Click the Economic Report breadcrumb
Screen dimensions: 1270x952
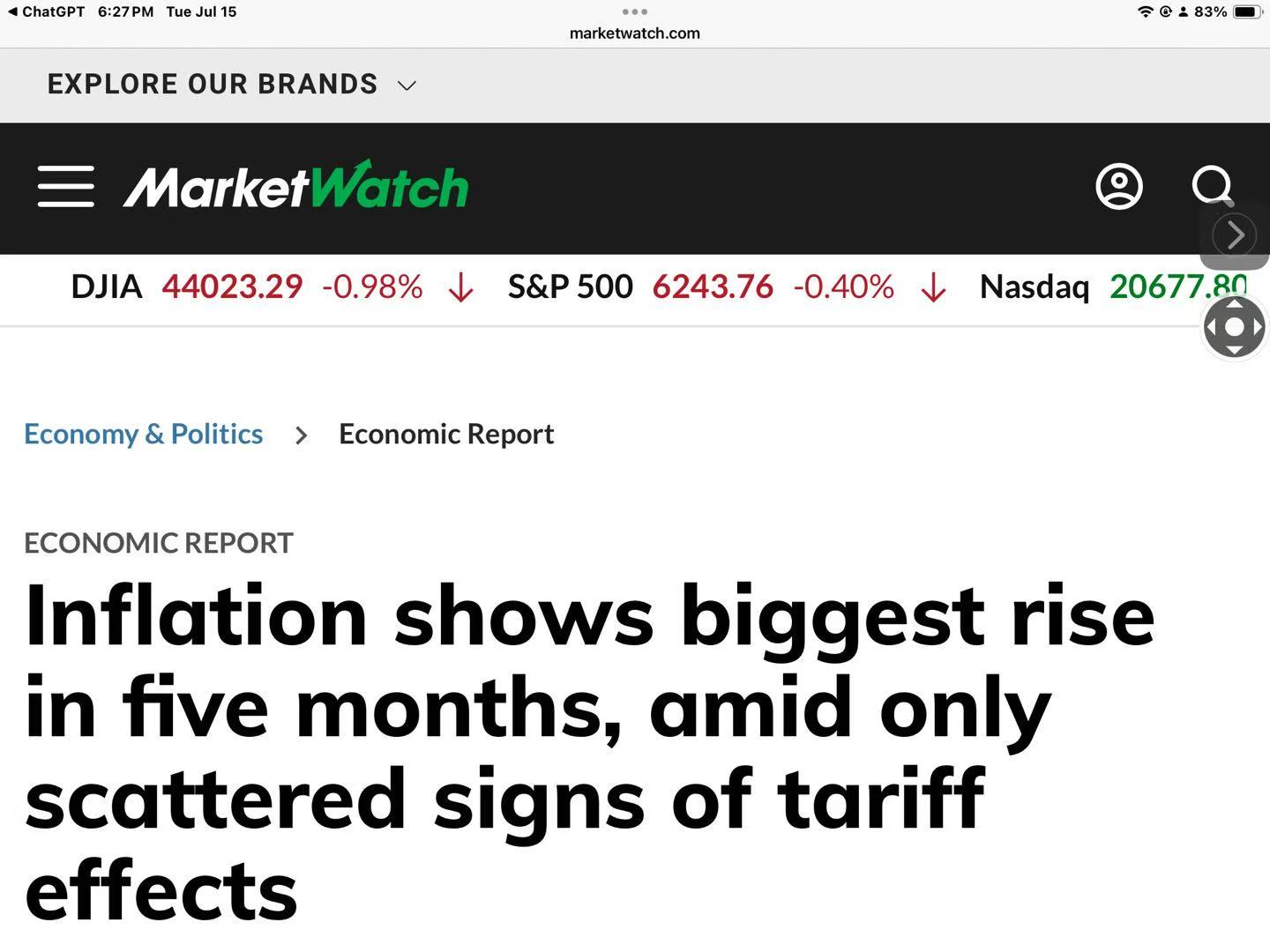pos(446,434)
